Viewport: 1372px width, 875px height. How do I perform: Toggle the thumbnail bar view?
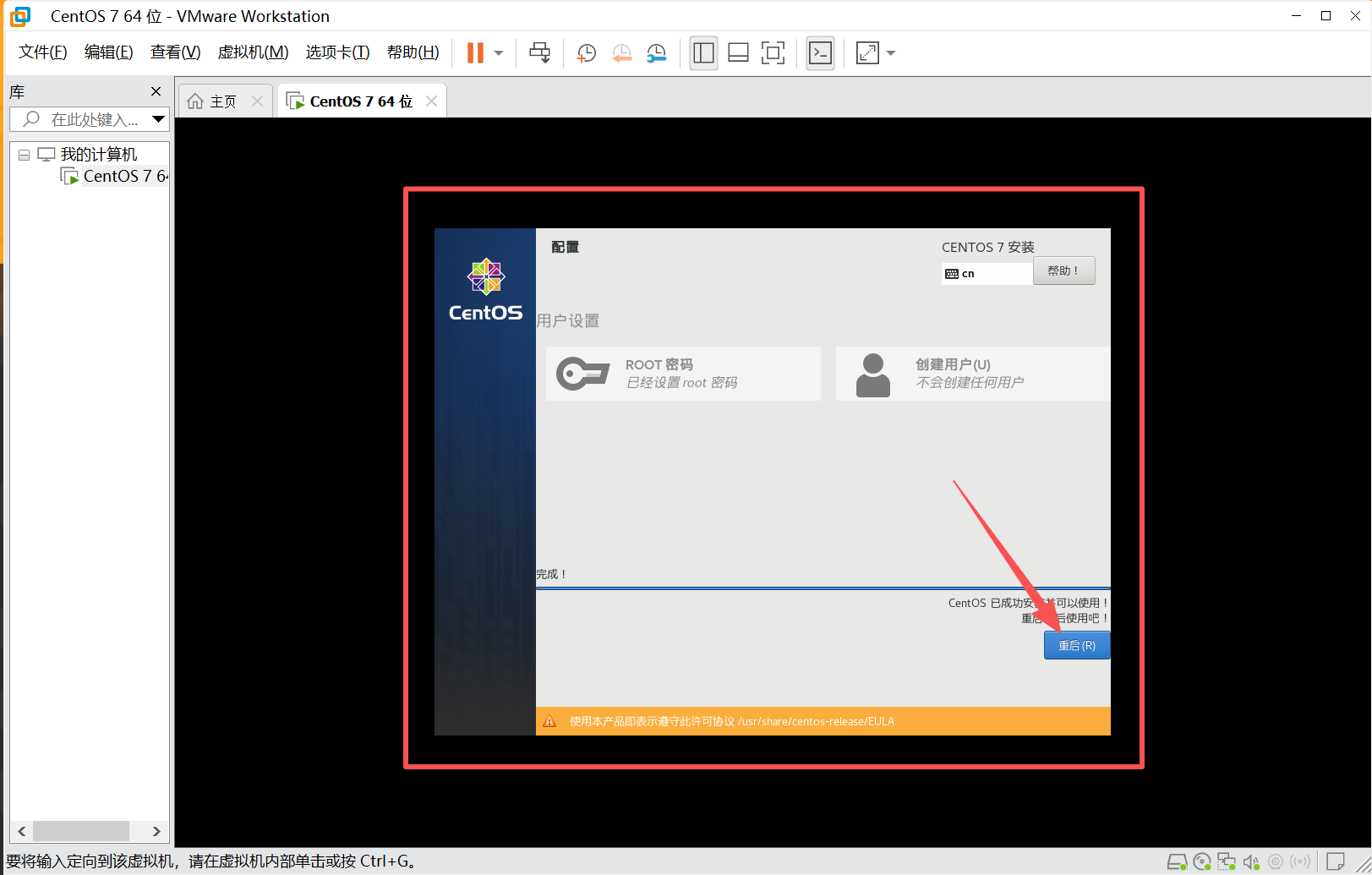coord(738,53)
